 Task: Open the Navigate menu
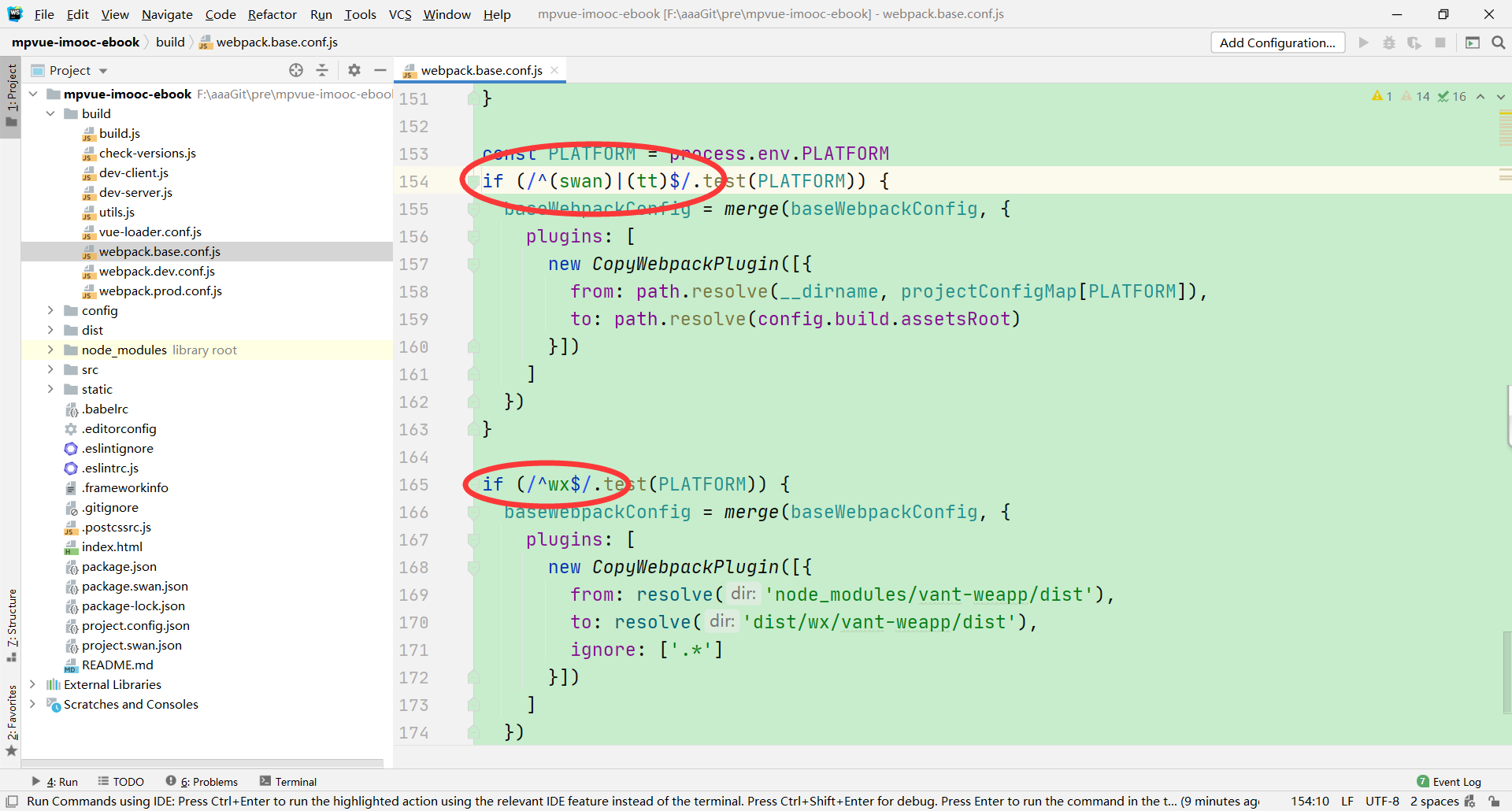[x=167, y=14]
